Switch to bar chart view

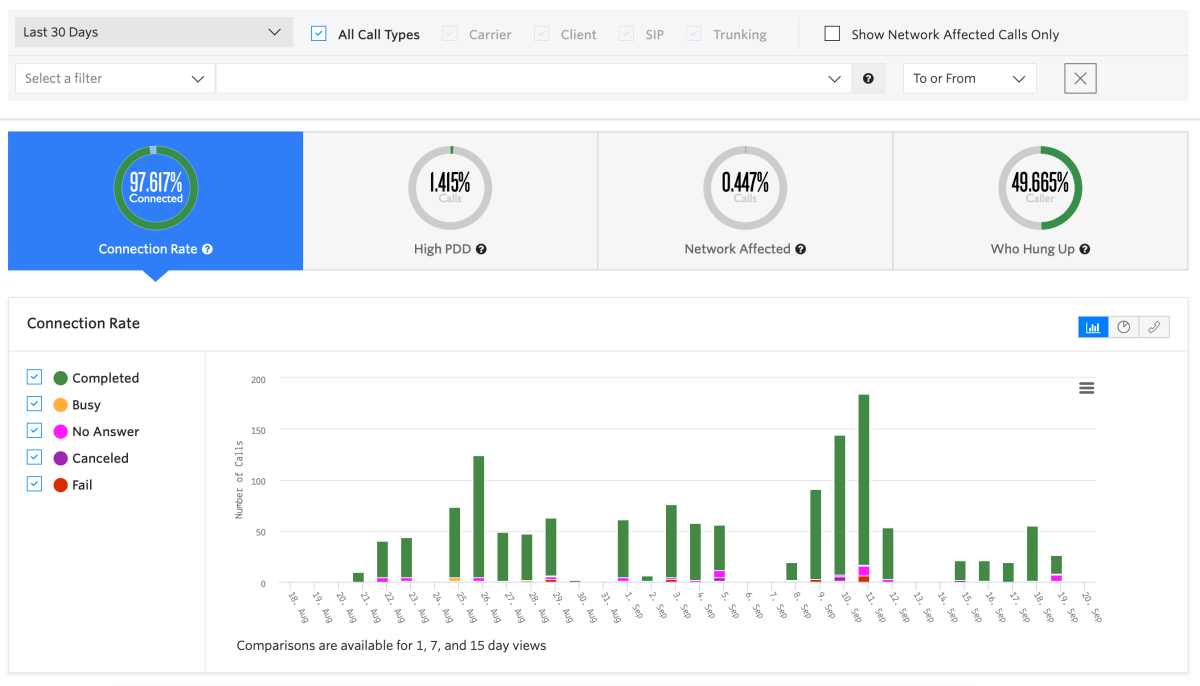(x=1093, y=327)
